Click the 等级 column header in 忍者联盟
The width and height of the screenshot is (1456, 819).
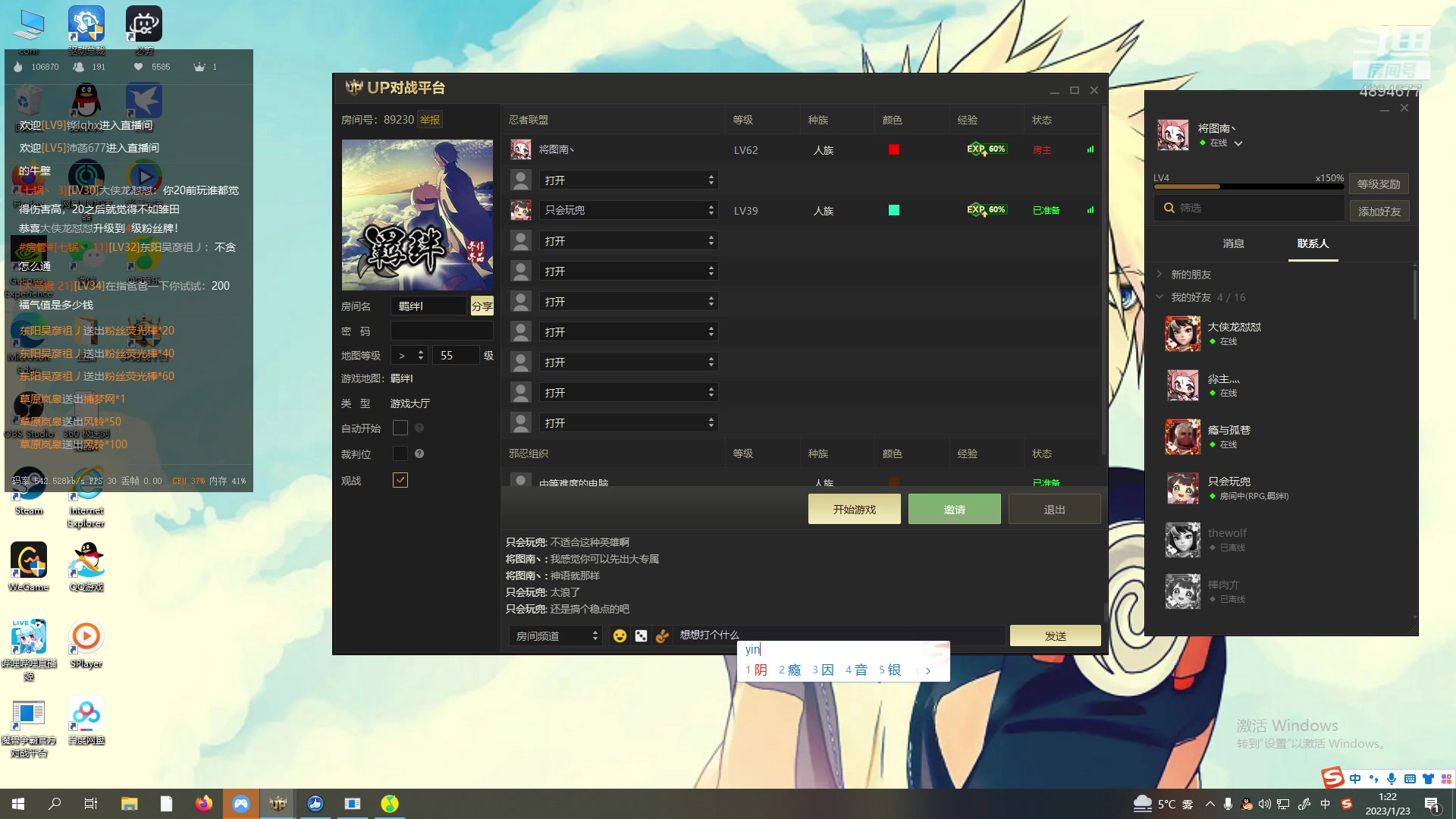(x=742, y=120)
